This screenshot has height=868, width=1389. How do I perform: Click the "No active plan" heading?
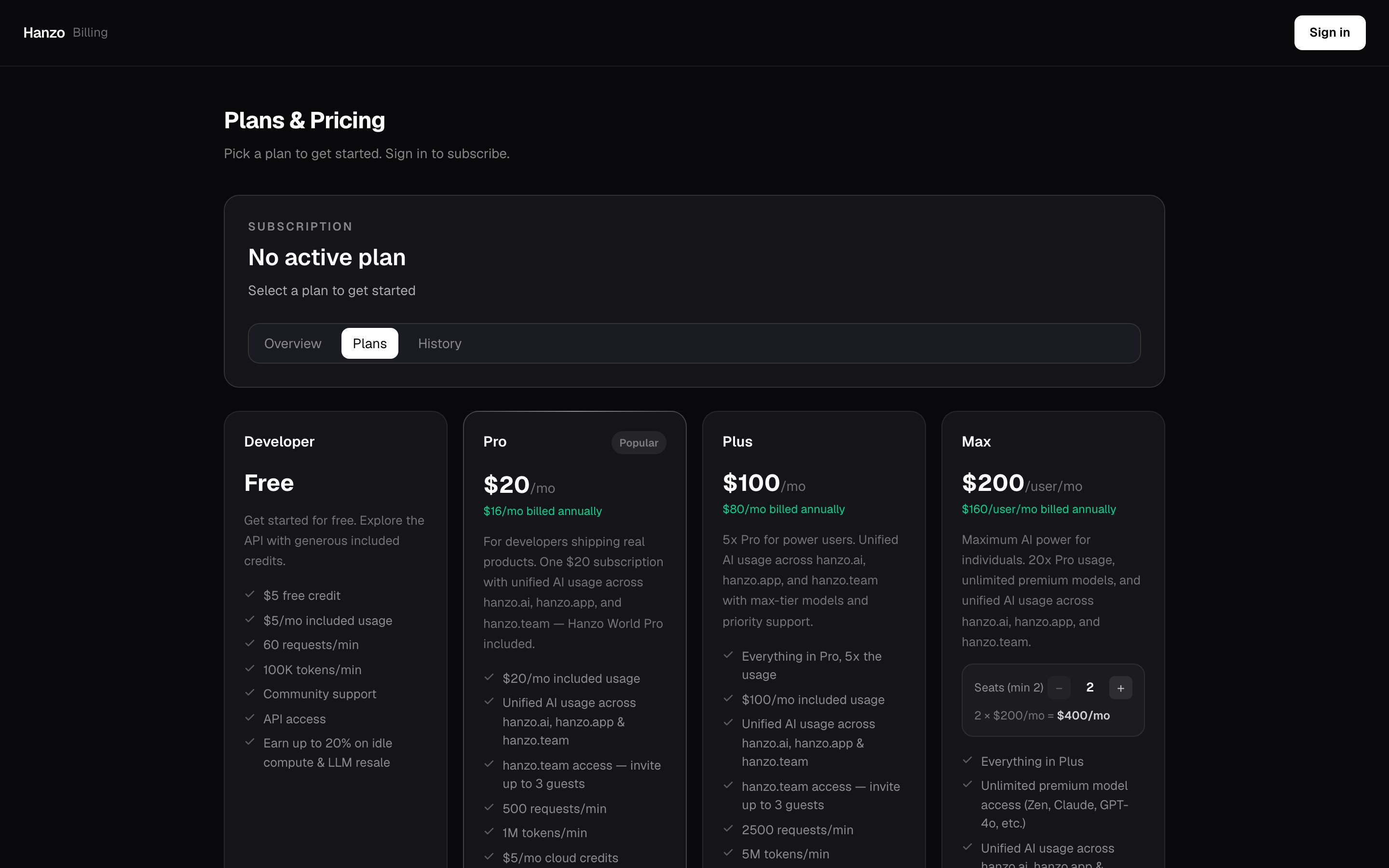tap(327, 257)
